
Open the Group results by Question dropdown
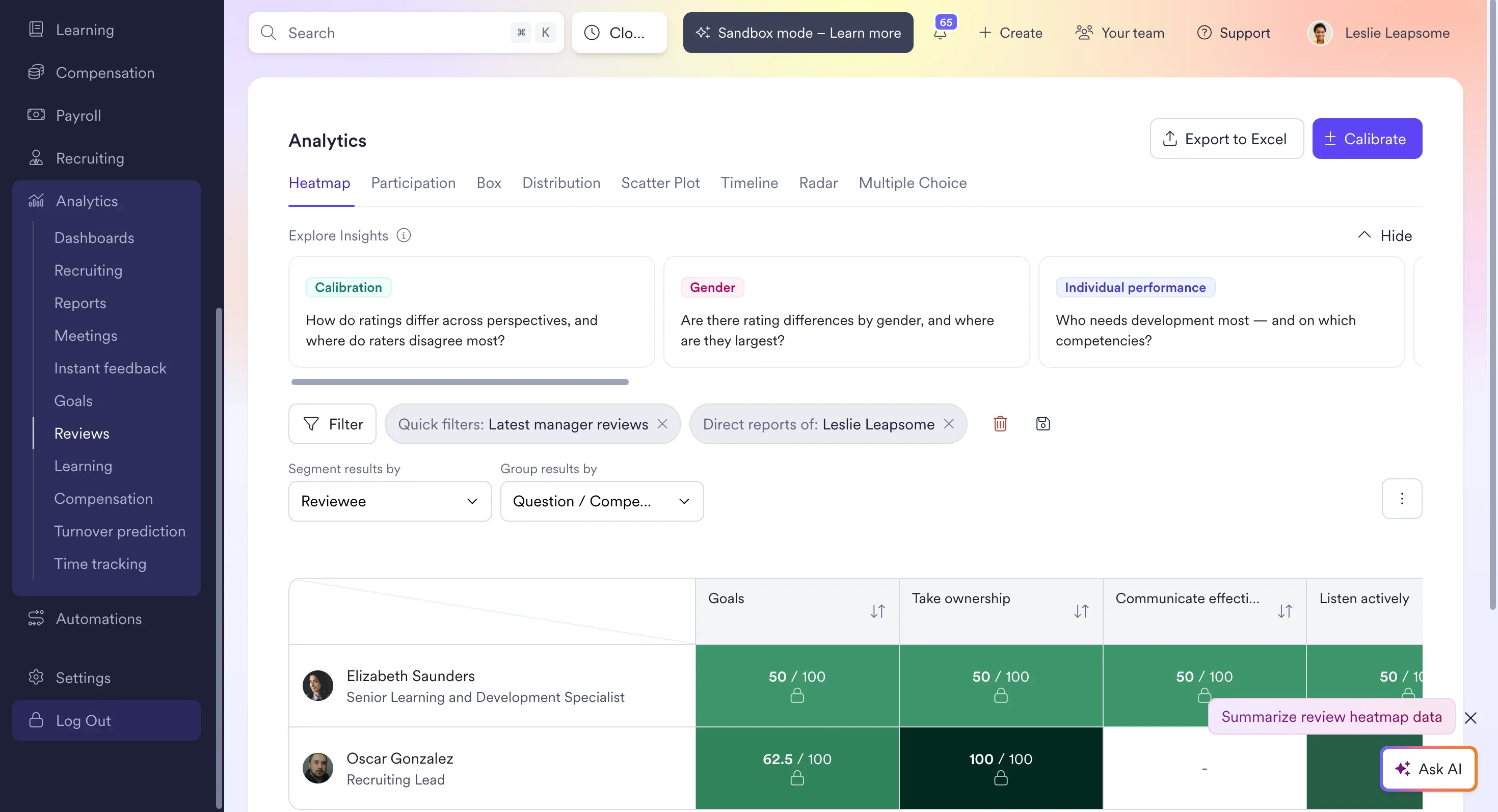[x=602, y=501]
